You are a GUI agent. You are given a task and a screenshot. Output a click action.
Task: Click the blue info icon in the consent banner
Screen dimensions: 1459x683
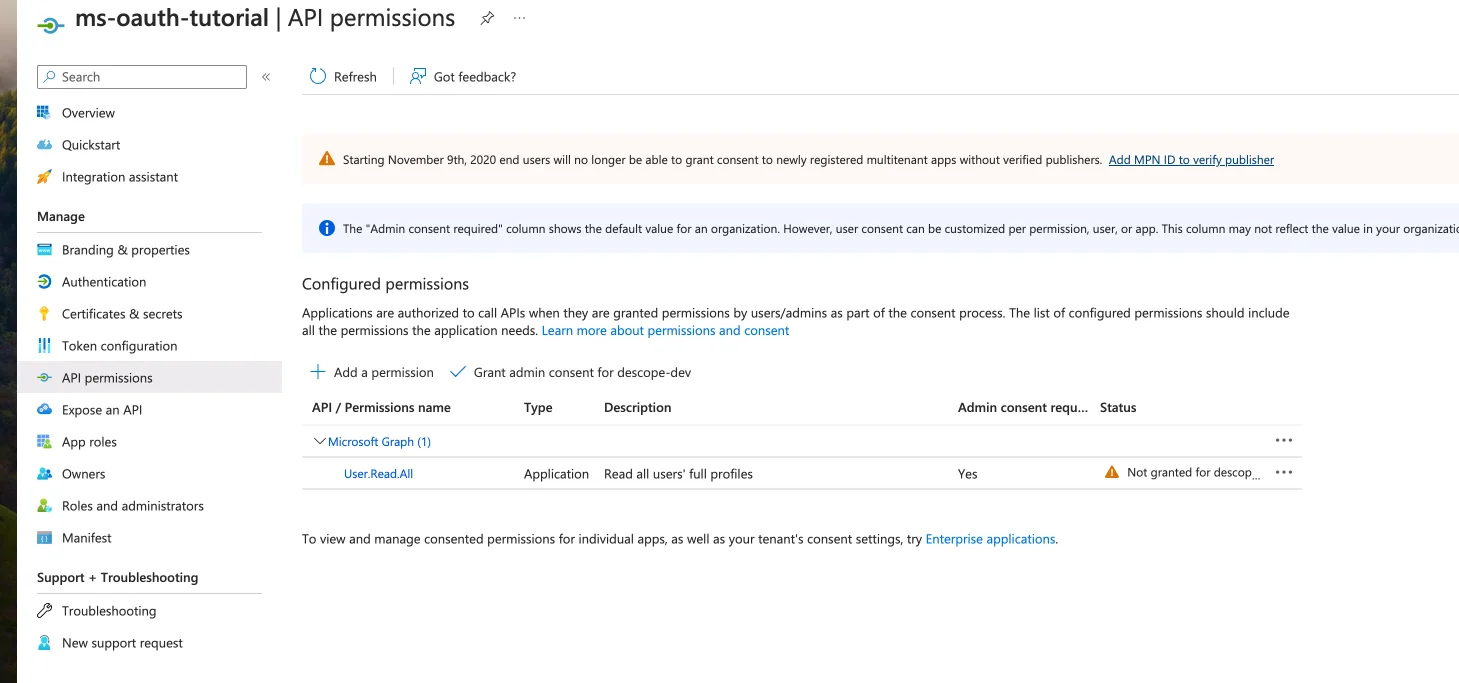327,229
